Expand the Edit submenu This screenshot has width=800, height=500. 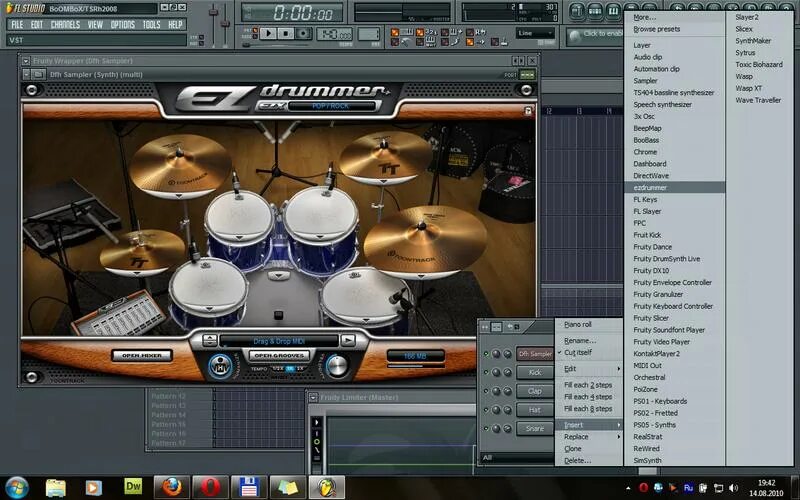click(x=589, y=368)
